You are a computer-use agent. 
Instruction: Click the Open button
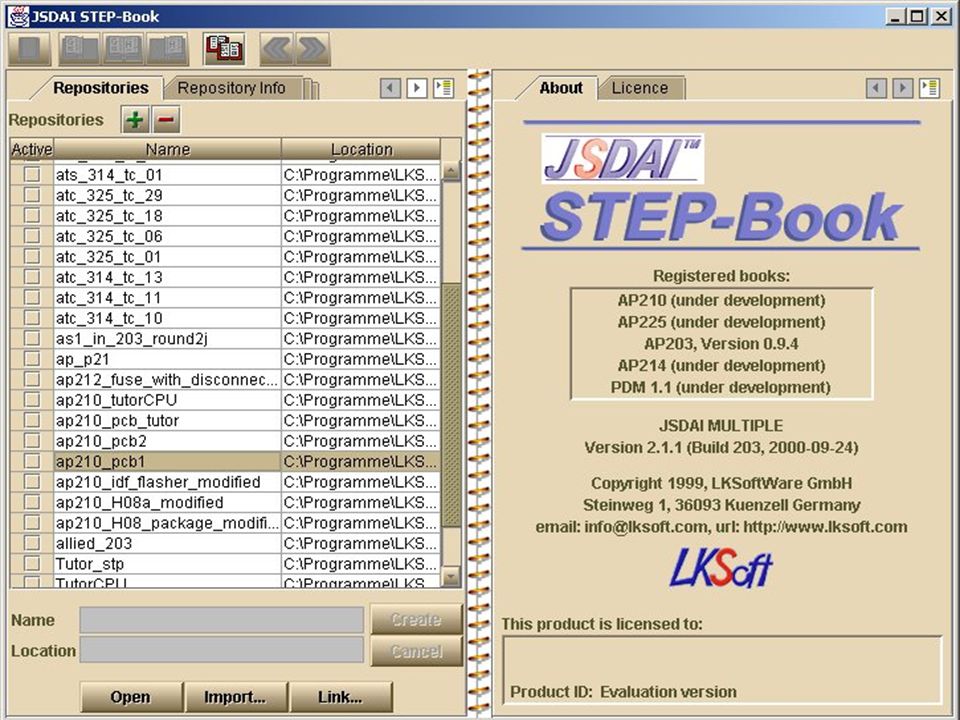coord(131,697)
